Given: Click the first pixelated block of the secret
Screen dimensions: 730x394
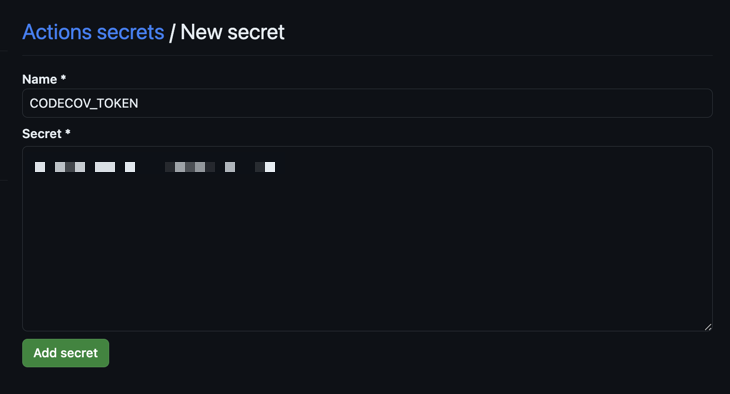Looking at the screenshot, I should tap(40, 167).
